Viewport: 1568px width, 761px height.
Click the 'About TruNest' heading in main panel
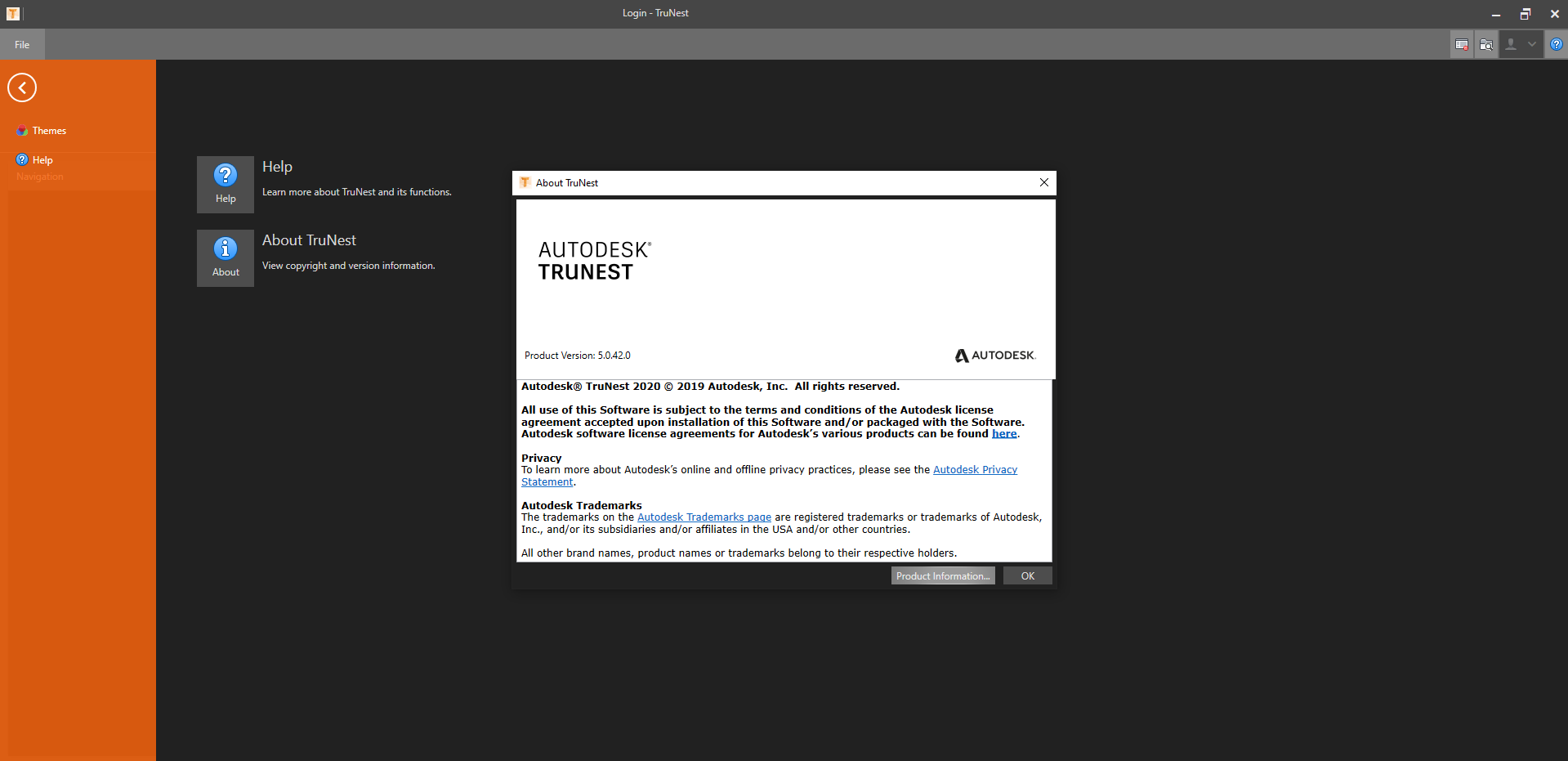tap(309, 240)
